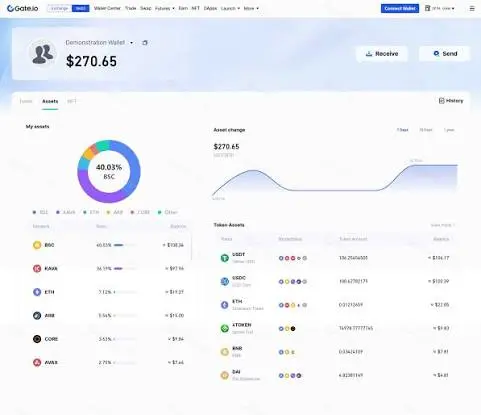This screenshot has width=481, height=415.
Task: Click the Connect Wallet button
Action: click(x=400, y=8)
